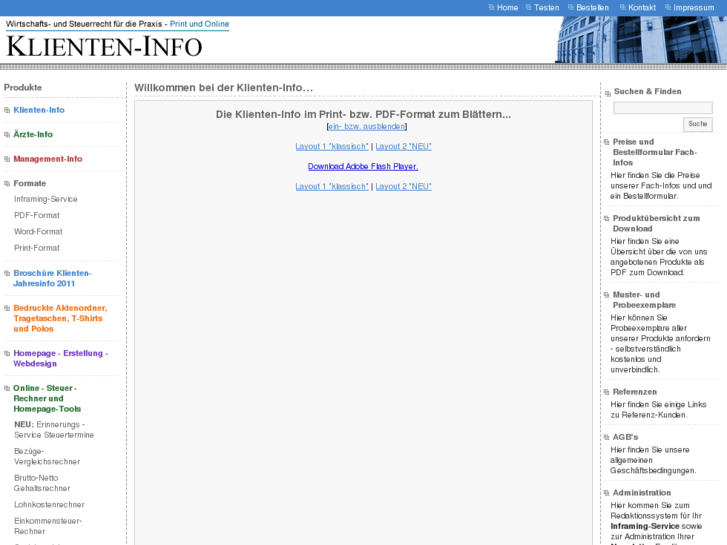Follow the 'Print und Online' header link
This screenshot has height=545, width=727.
[199, 24]
